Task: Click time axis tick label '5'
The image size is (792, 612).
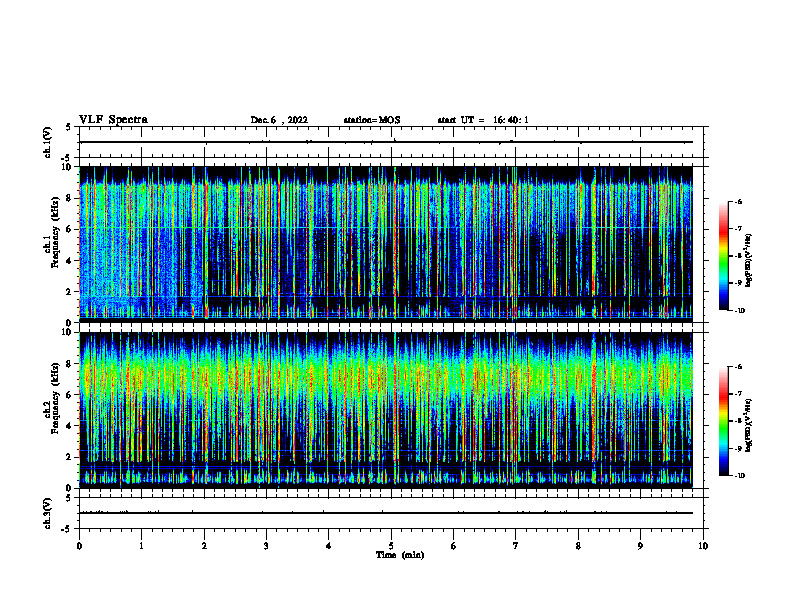Action: 391,546
